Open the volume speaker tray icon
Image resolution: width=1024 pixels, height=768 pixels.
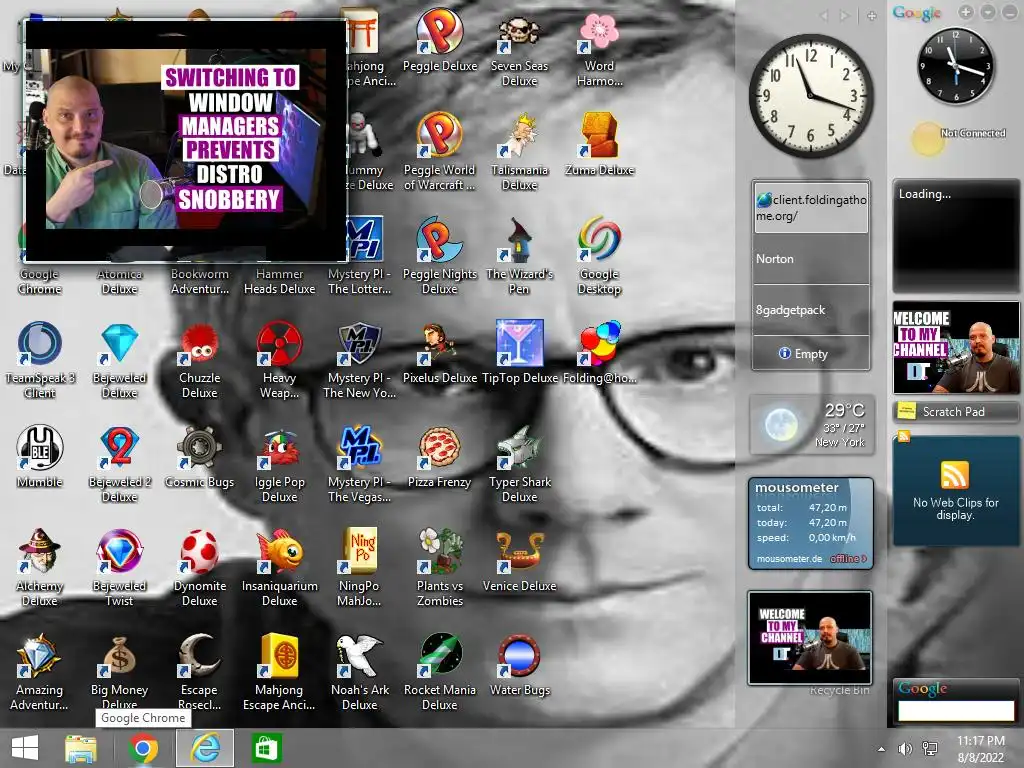pyautogui.click(x=905, y=749)
